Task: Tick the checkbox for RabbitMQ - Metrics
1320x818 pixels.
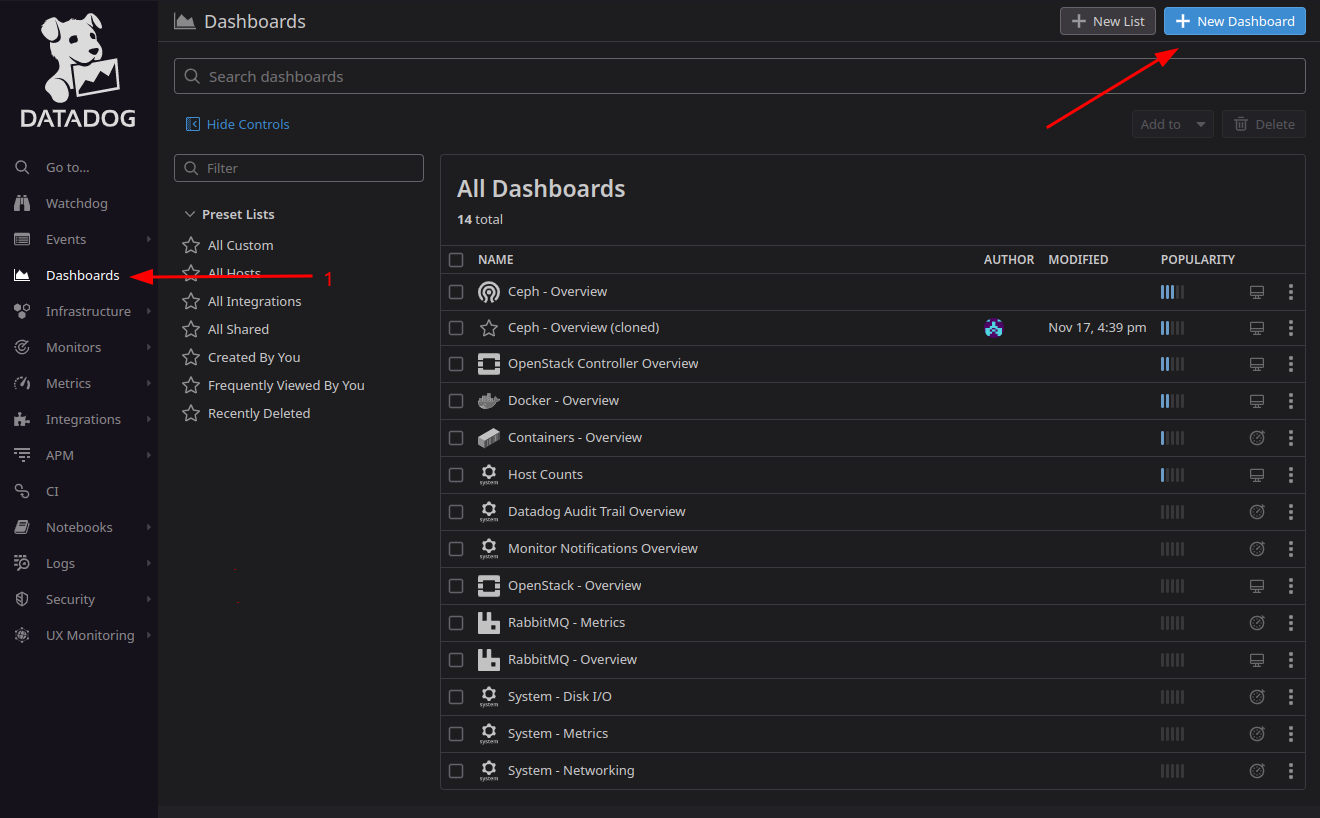Action: coord(456,622)
